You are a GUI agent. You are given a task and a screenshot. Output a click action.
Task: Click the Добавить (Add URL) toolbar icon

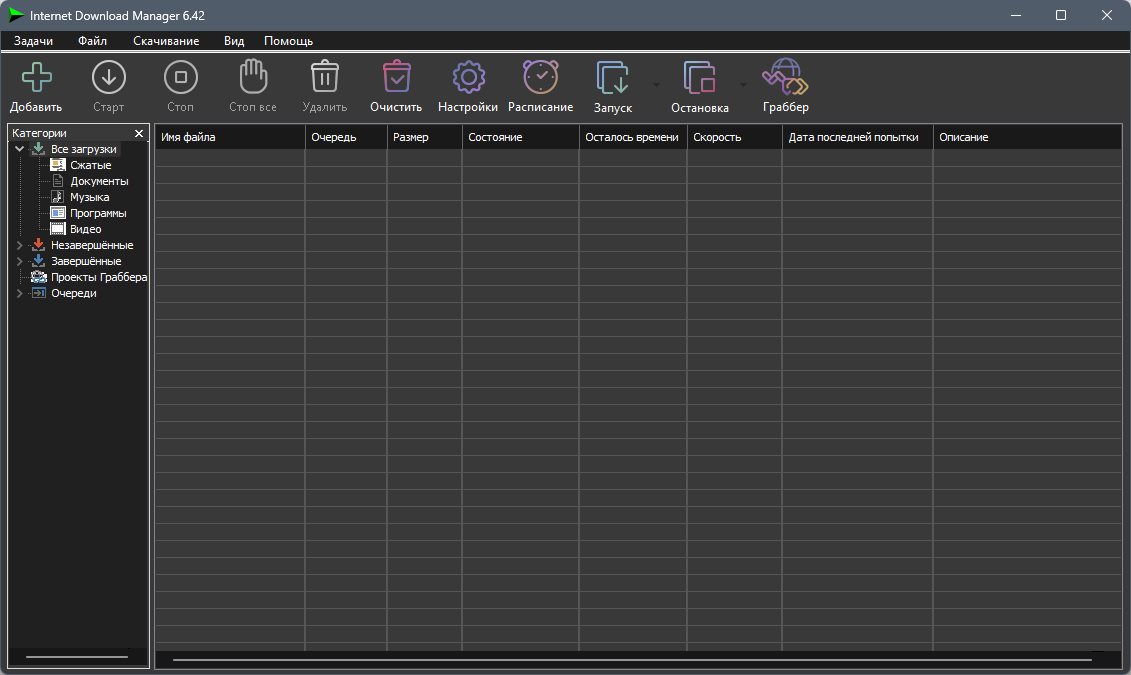(x=36, y=78)
